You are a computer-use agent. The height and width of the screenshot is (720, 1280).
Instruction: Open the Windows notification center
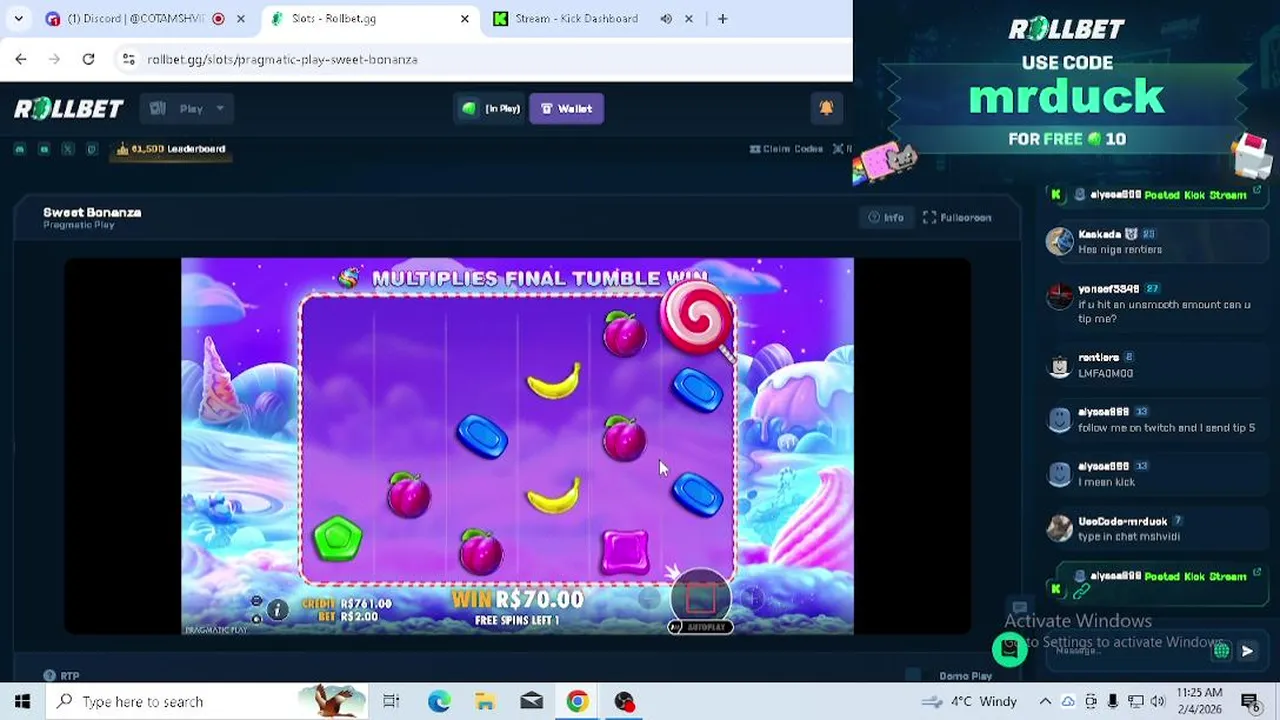point(1250,701)
